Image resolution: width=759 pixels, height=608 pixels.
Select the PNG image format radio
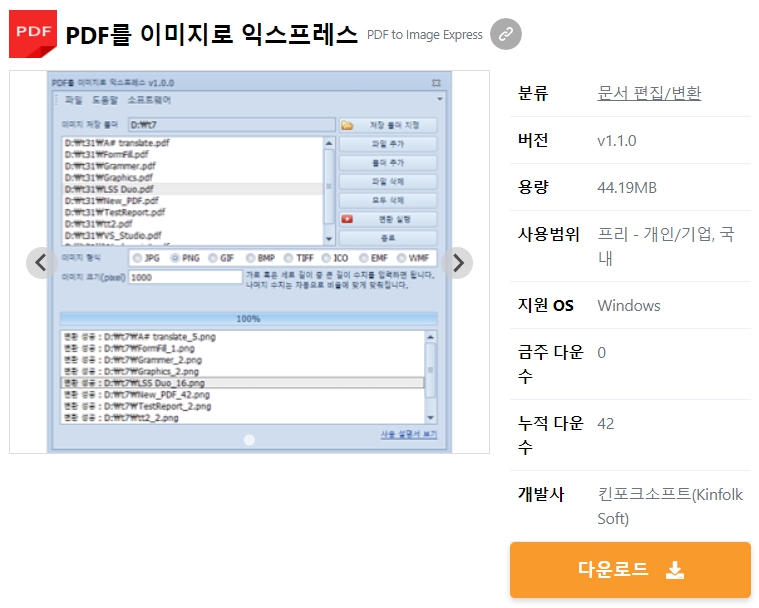pos(175,258)
